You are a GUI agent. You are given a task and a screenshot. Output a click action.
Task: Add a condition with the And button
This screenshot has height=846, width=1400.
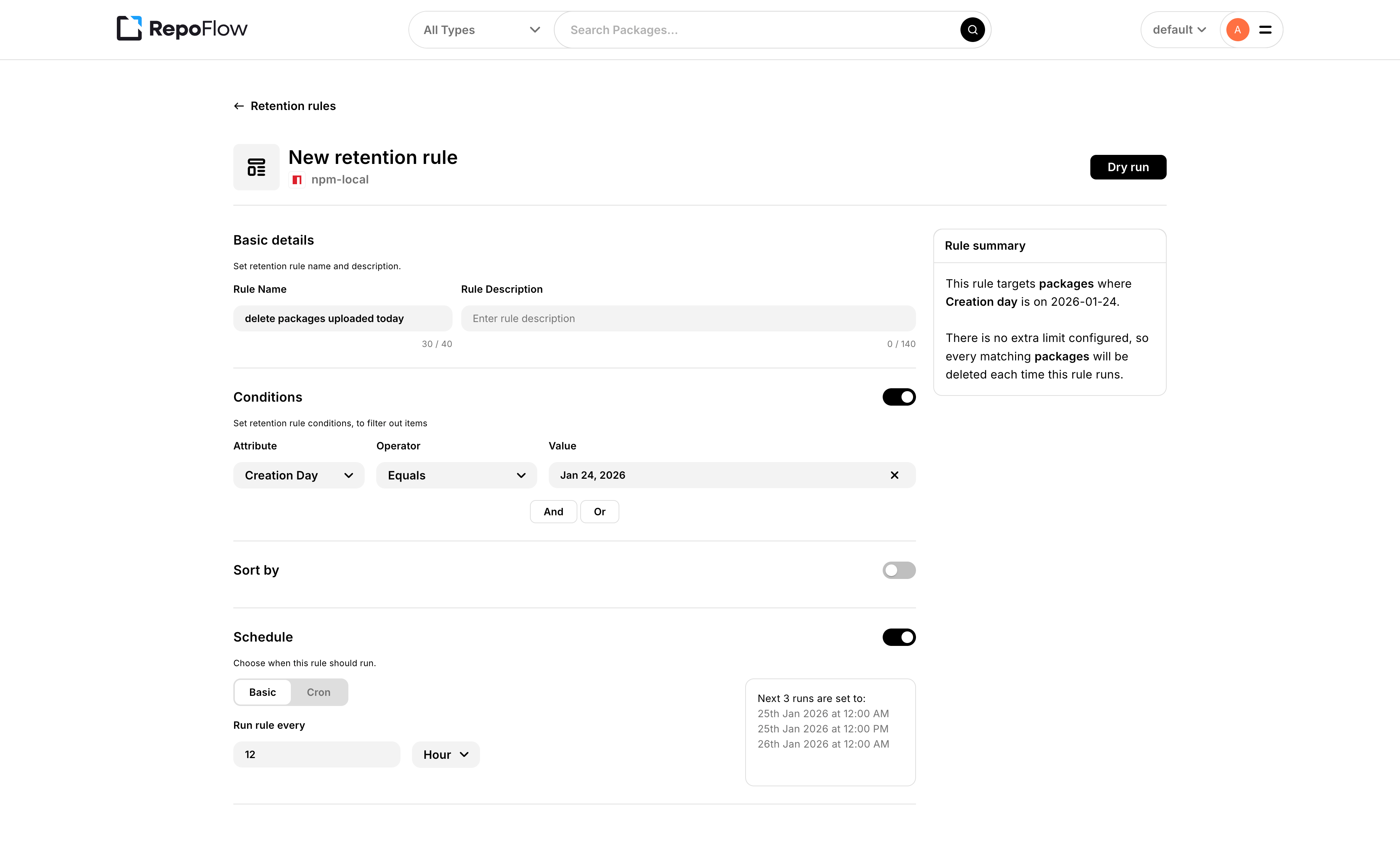pos(553,511)
